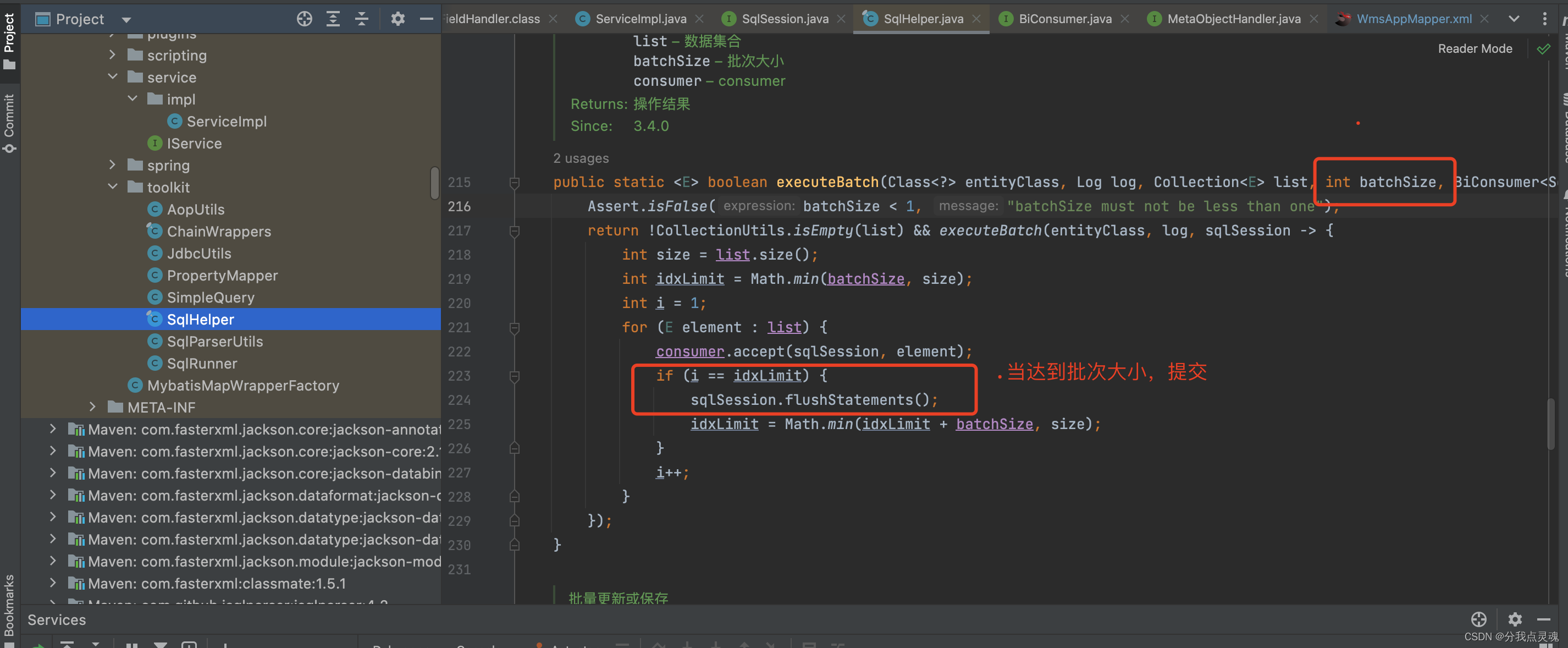
Task: Open the hidden tabs chevron at the tab bar
Action: pos(1514,19)
